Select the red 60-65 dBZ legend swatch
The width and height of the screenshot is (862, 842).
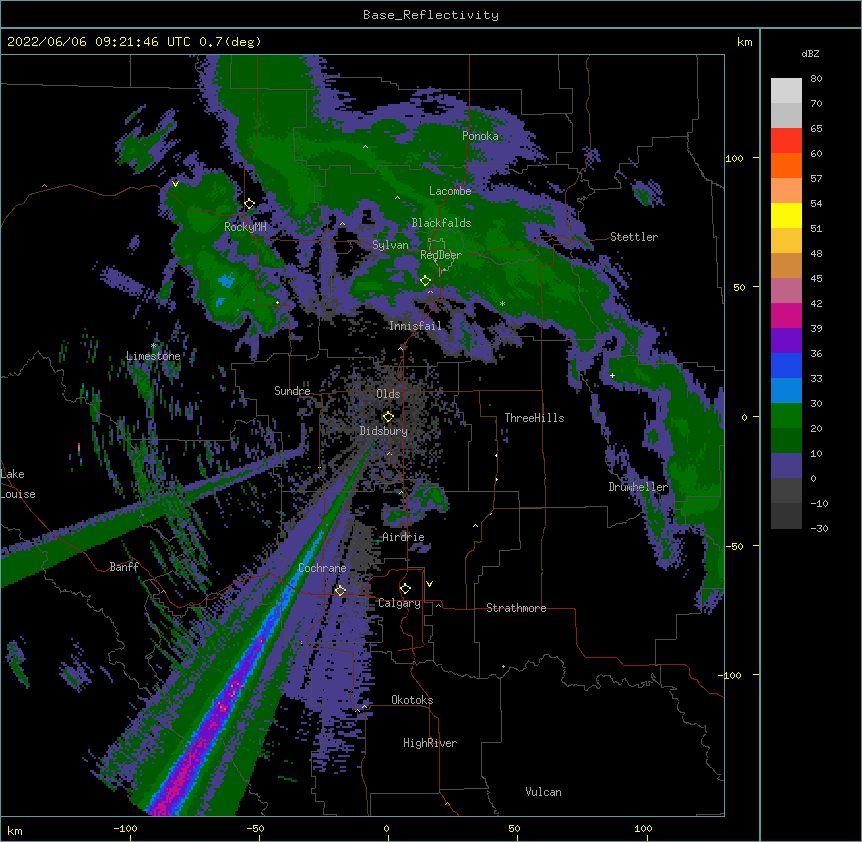(x=786, y=140)
